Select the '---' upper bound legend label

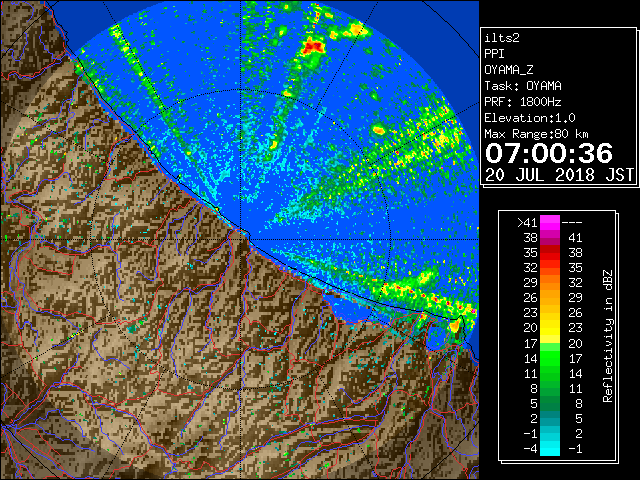coord(572,223)
